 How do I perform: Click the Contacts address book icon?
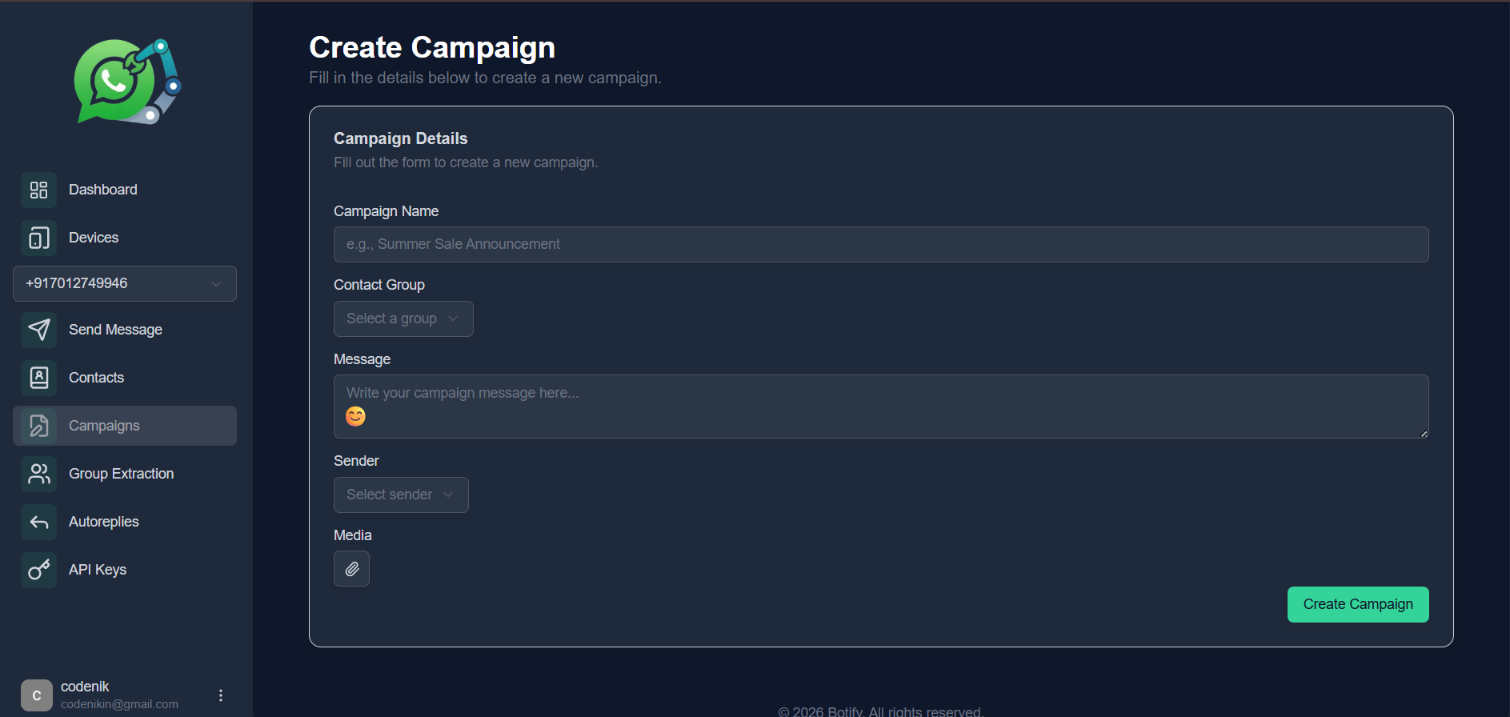(x=39, y=378)
